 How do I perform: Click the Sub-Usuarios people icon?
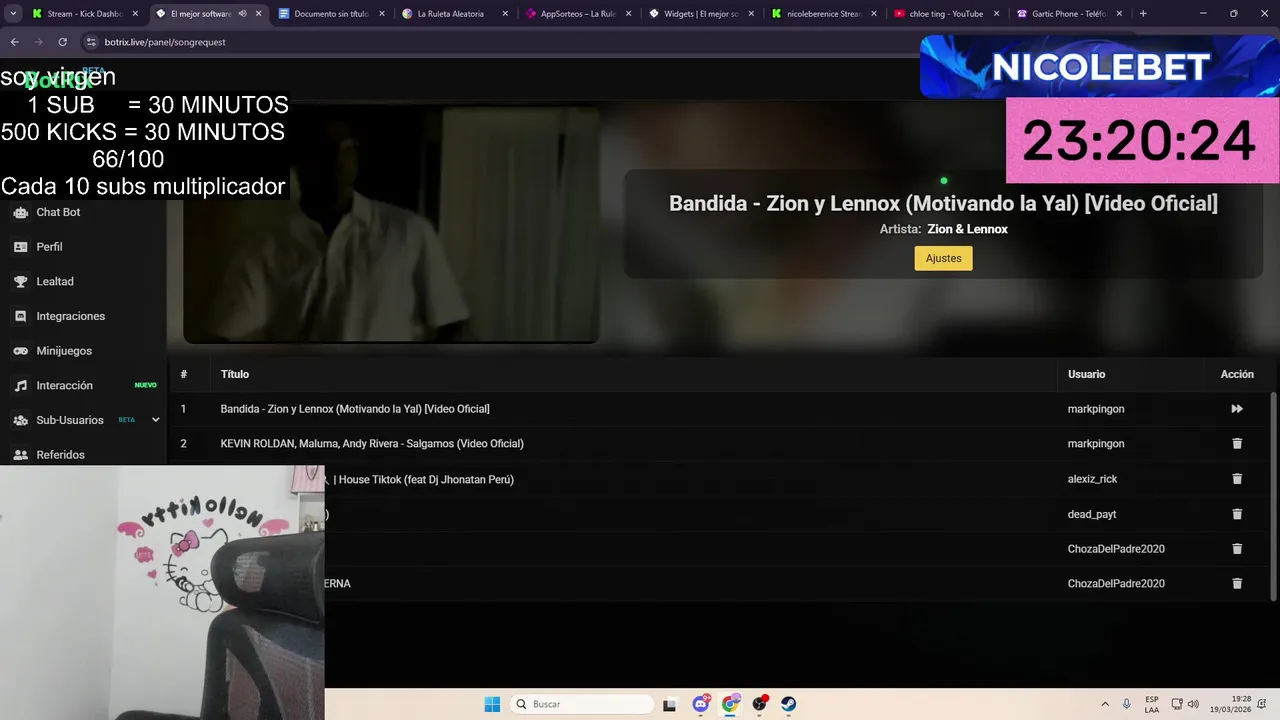pyautogui.click(x=20, y=420)
